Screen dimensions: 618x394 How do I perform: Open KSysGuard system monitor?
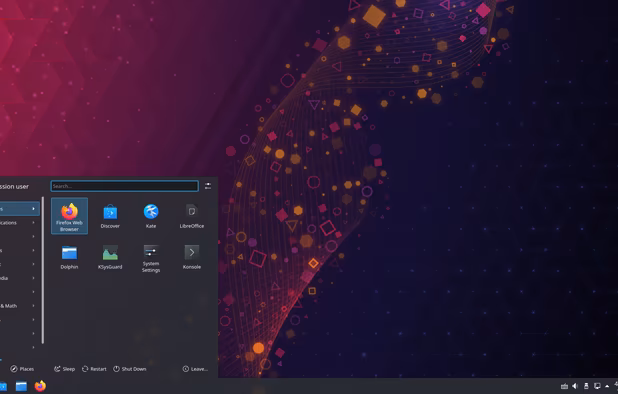click(x=110, y=257)
